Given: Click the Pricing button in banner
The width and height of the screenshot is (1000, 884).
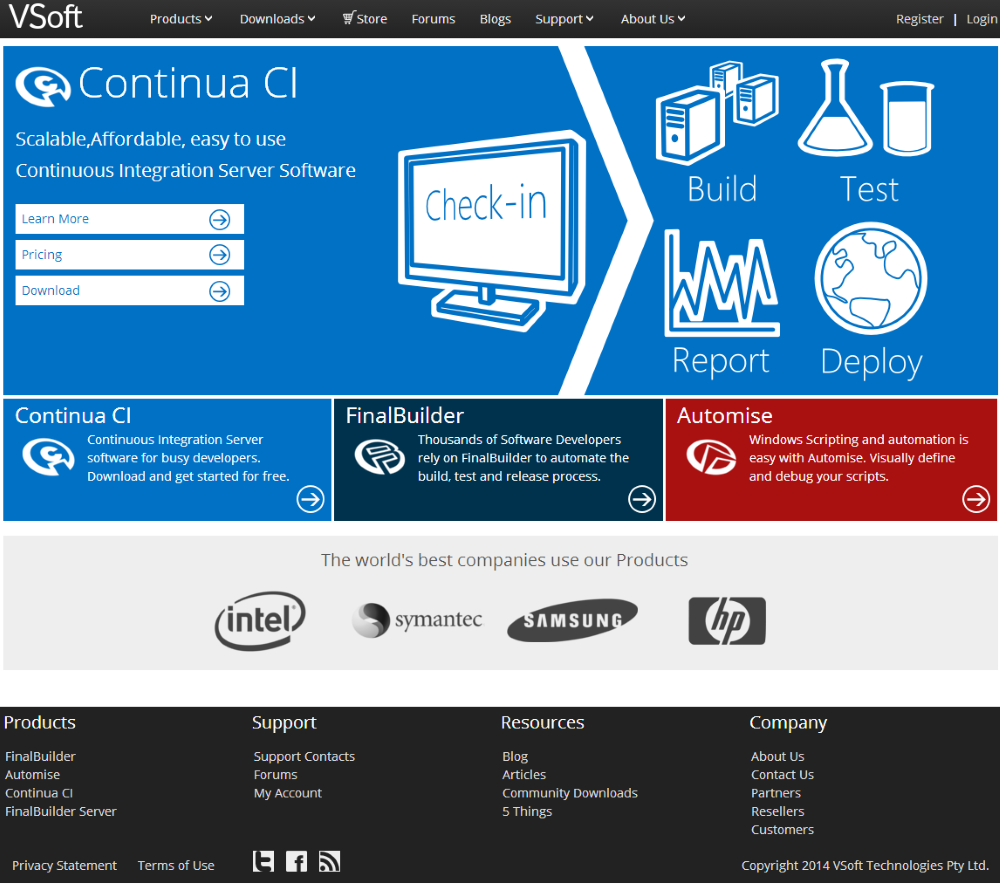Looking at the screenshot, I should [129, 255].
